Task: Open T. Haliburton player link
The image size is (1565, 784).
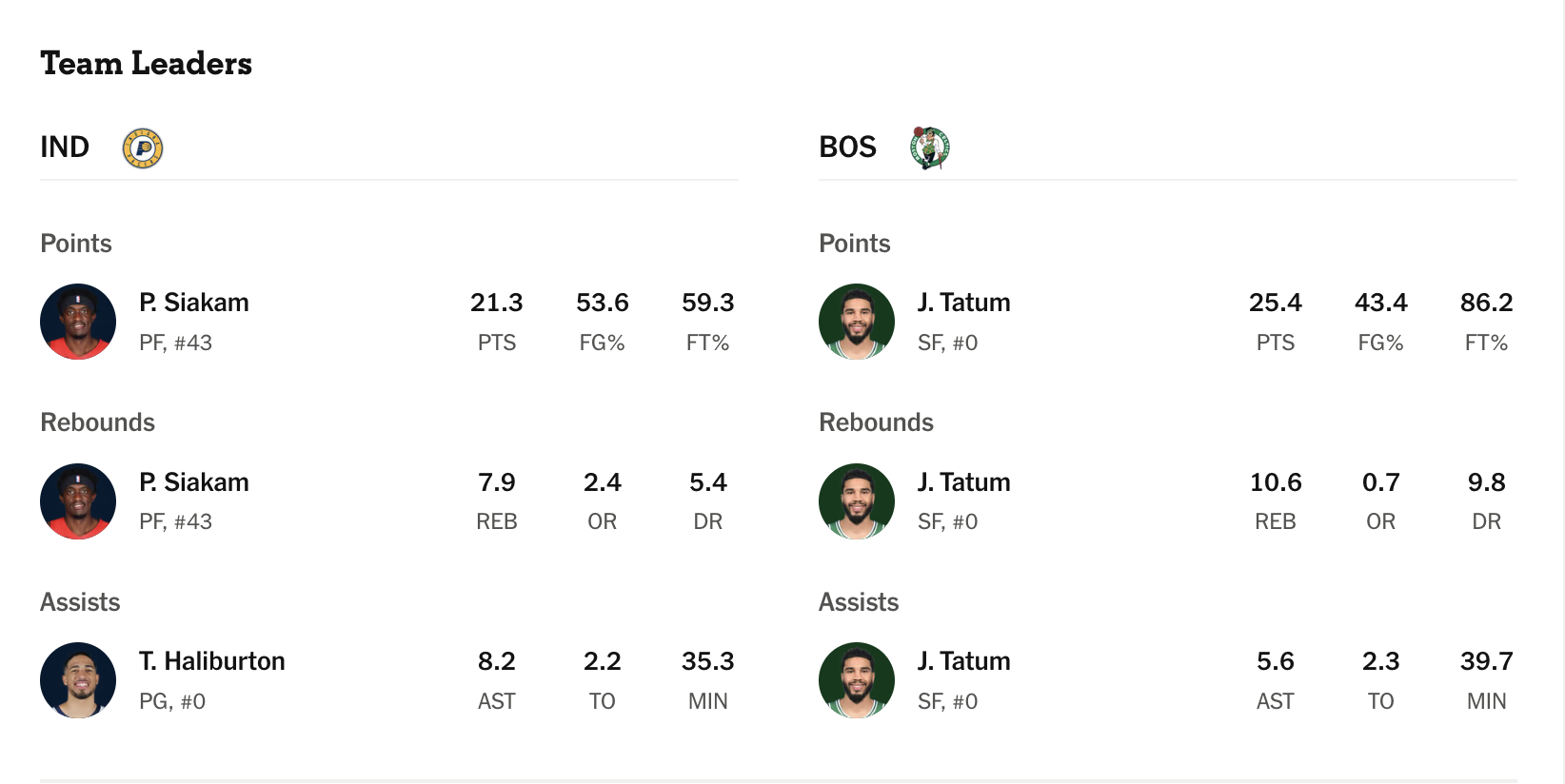Action: (212, 661)
